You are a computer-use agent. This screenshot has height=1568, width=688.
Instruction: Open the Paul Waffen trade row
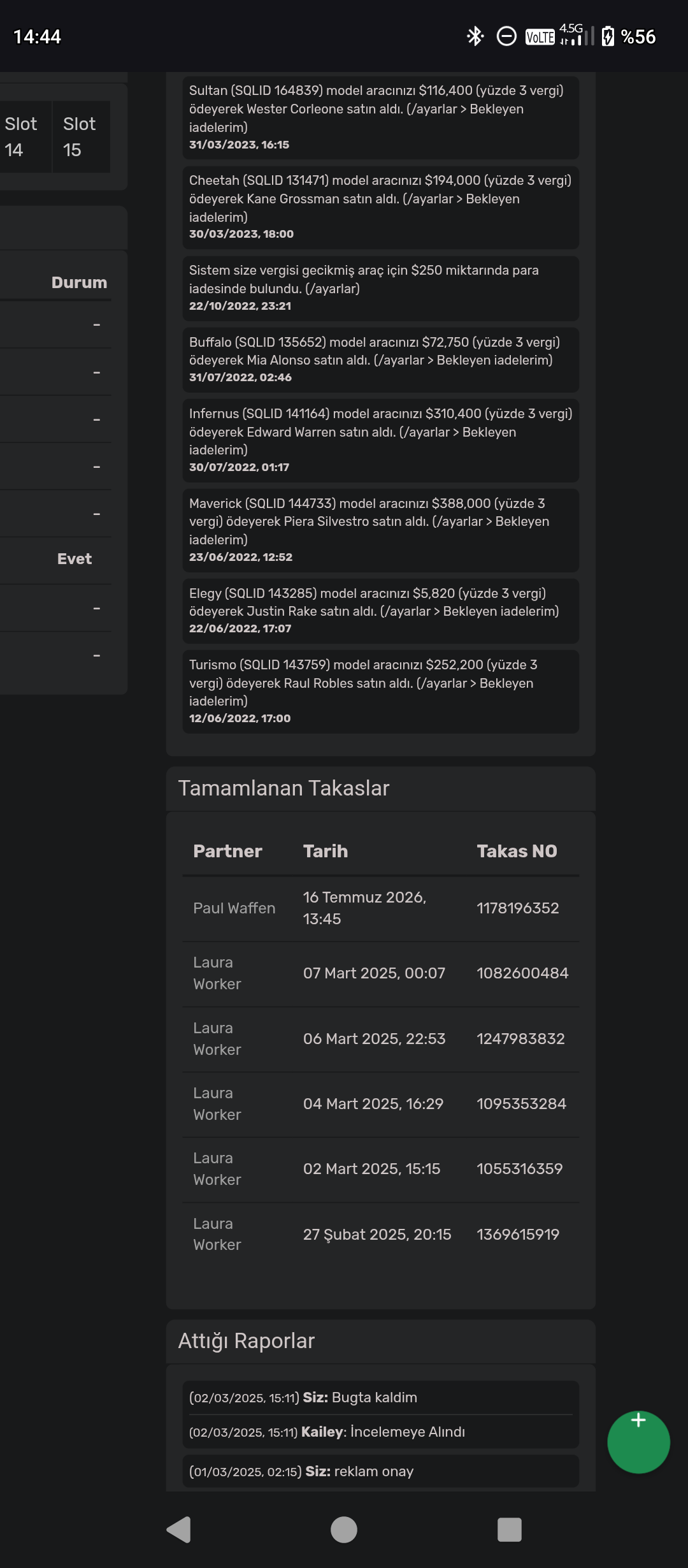[x=381, y=908]
